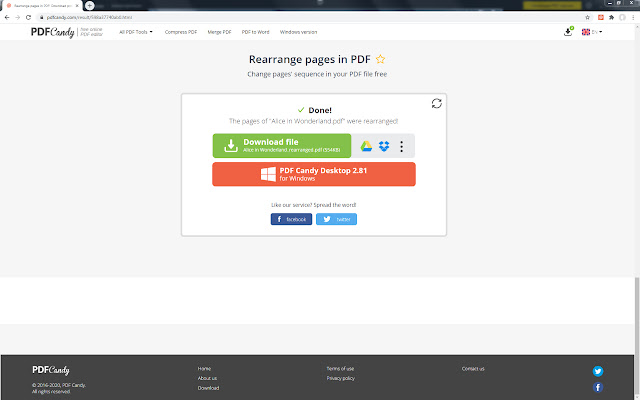
Task: Share on Facebook button
Action: 291,219
